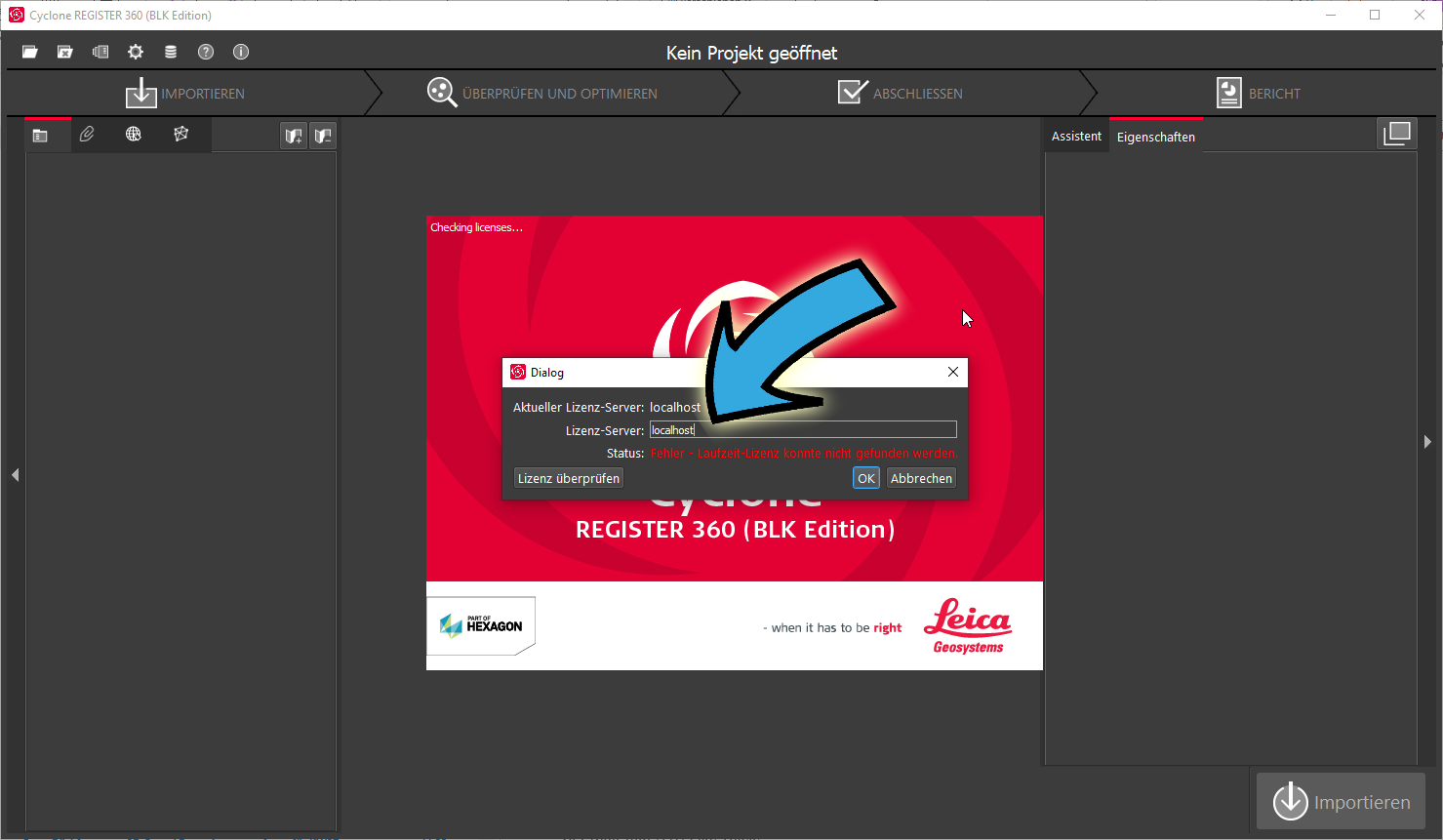Close the license Dialog window

(953, 372)
